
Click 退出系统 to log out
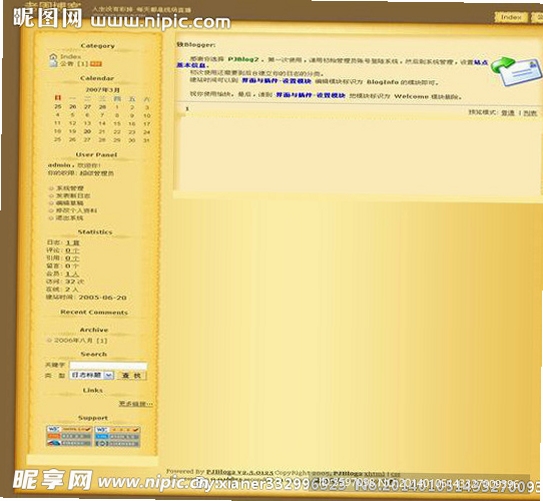click(70, 218)
